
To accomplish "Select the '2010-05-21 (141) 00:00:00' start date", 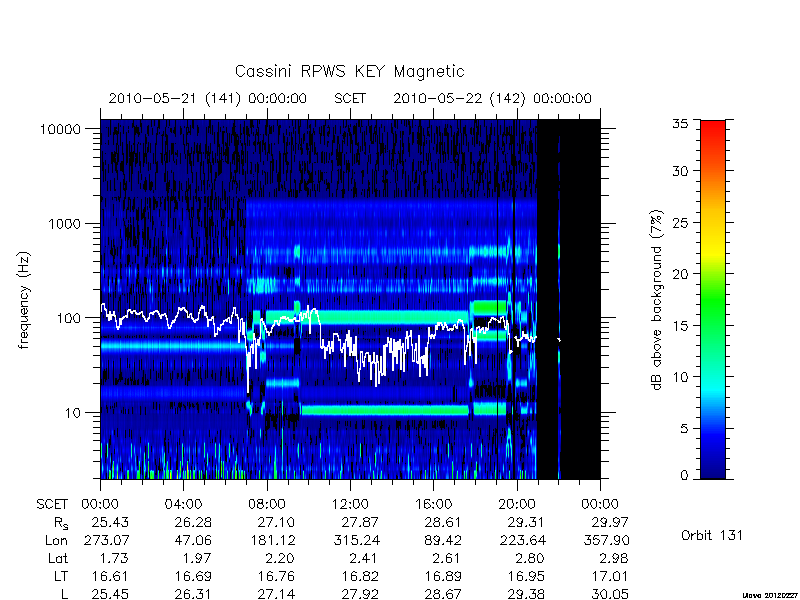I will [208, 98].
